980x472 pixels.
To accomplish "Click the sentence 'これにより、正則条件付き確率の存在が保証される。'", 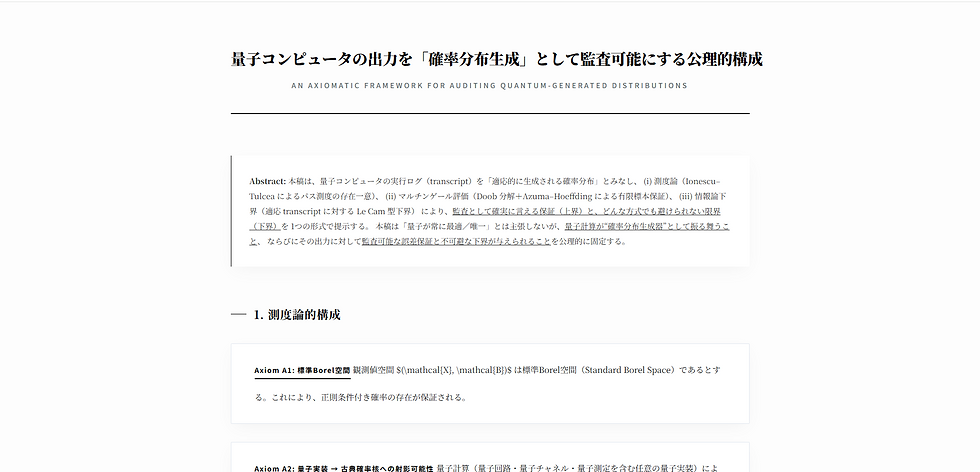I will (x=369, y=397).
